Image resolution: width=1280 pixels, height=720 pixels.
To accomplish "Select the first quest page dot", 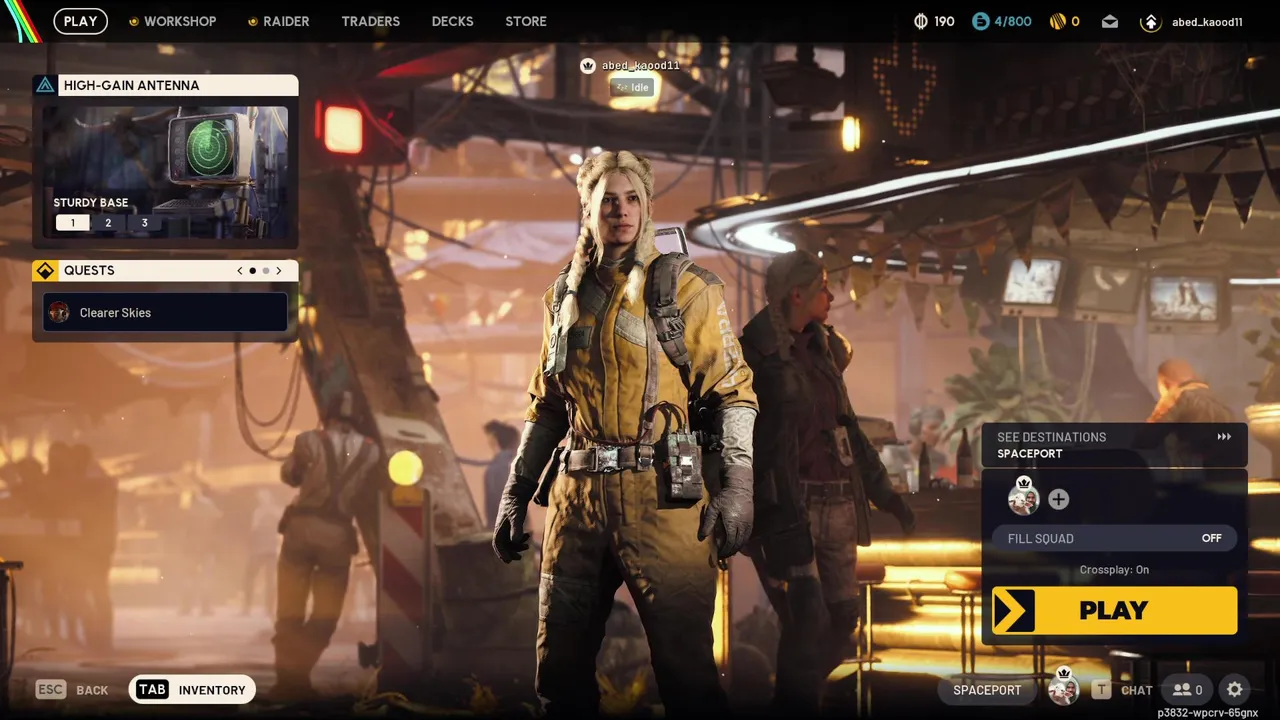I will coord(253,271).
